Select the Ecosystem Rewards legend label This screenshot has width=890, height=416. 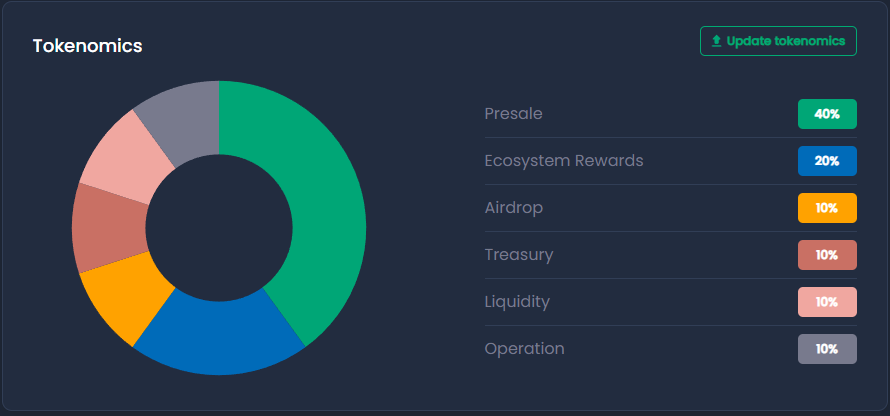point(563,161)
